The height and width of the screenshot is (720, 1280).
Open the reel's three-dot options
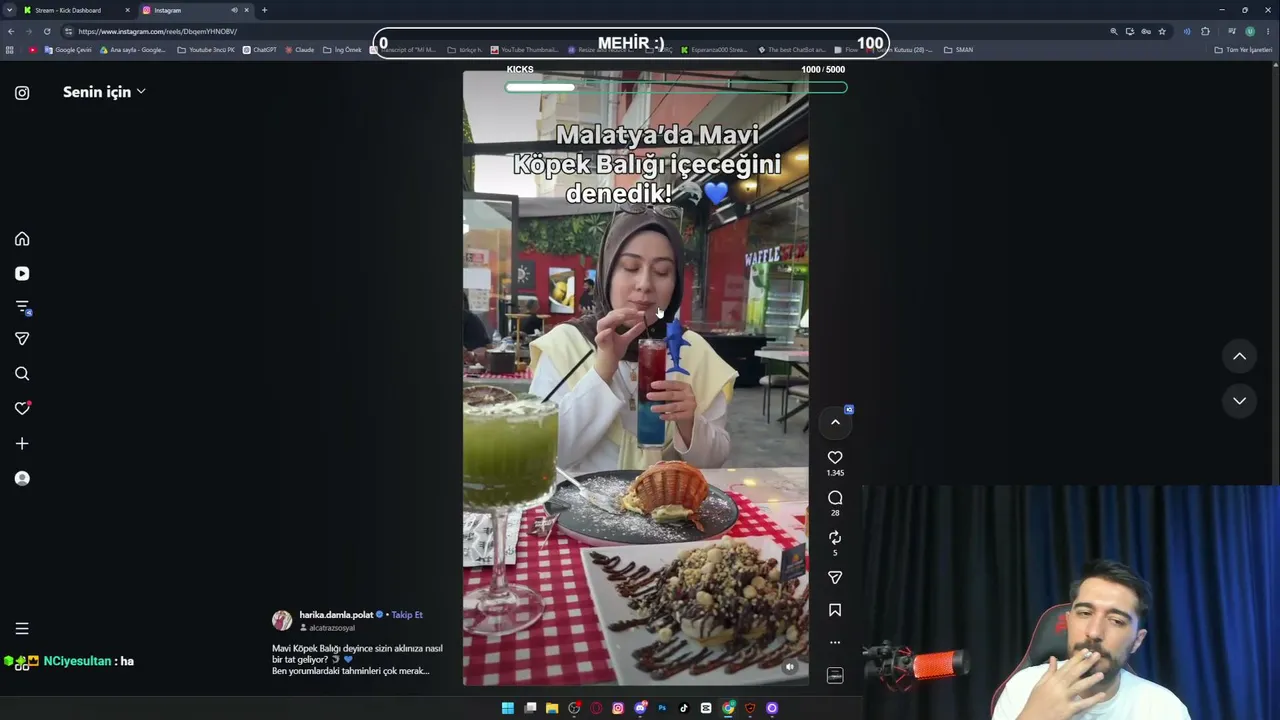click(835, 643)
